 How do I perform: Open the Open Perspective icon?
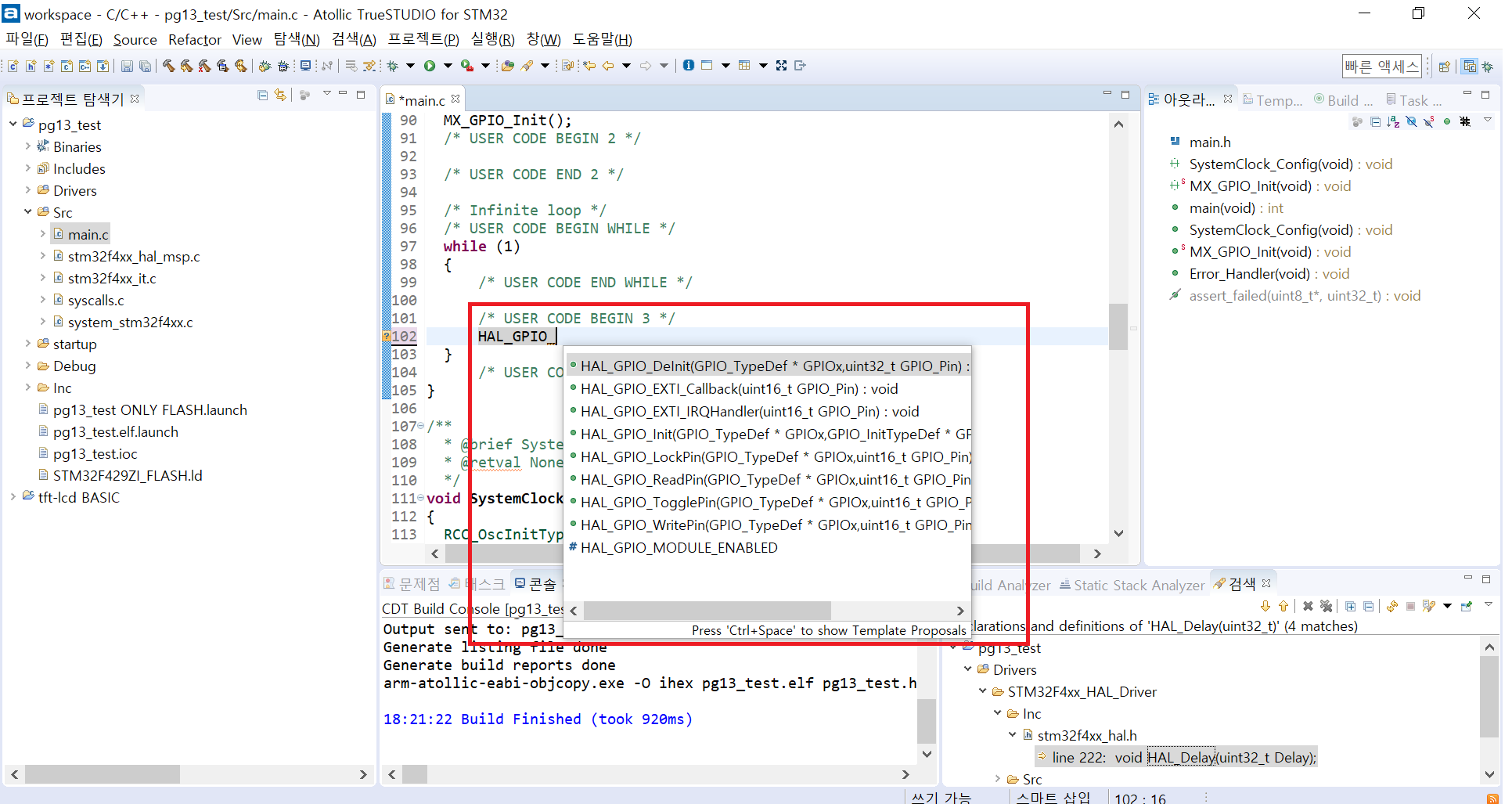pos(1445,67)
